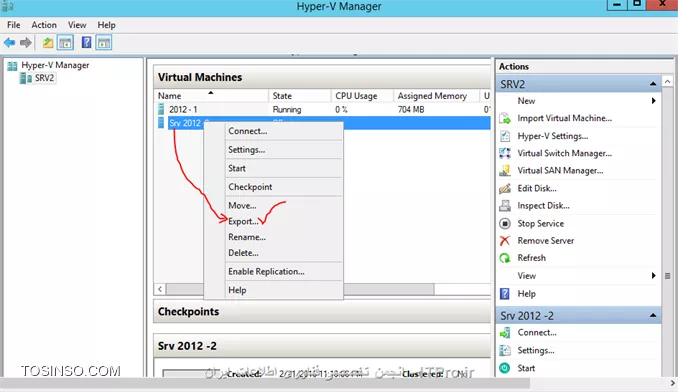
Task: Toggle the Show/Hide Action Pane toolbar icon
Action: [104, 42]
